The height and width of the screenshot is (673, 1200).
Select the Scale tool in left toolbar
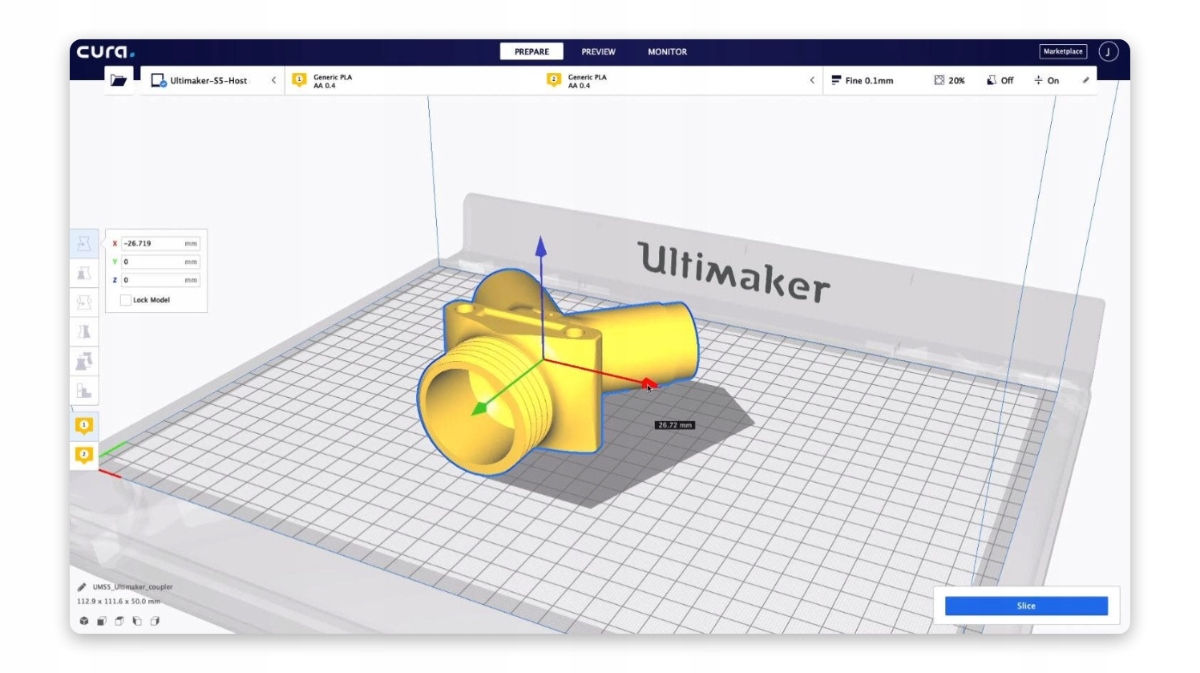click(x=84, y=272)
